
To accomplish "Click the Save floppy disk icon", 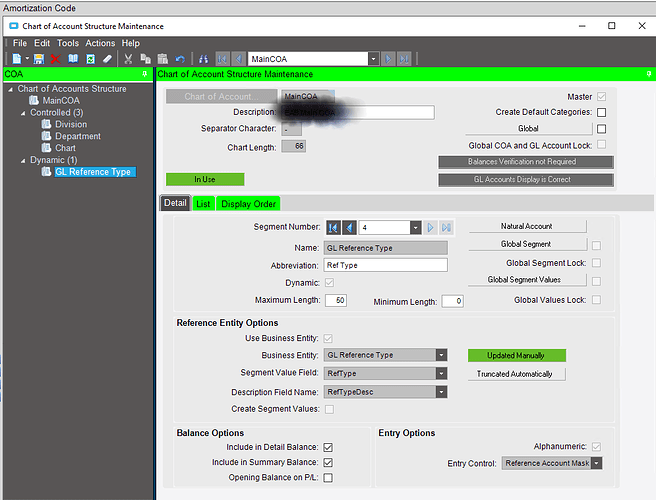I will [39, 59].
